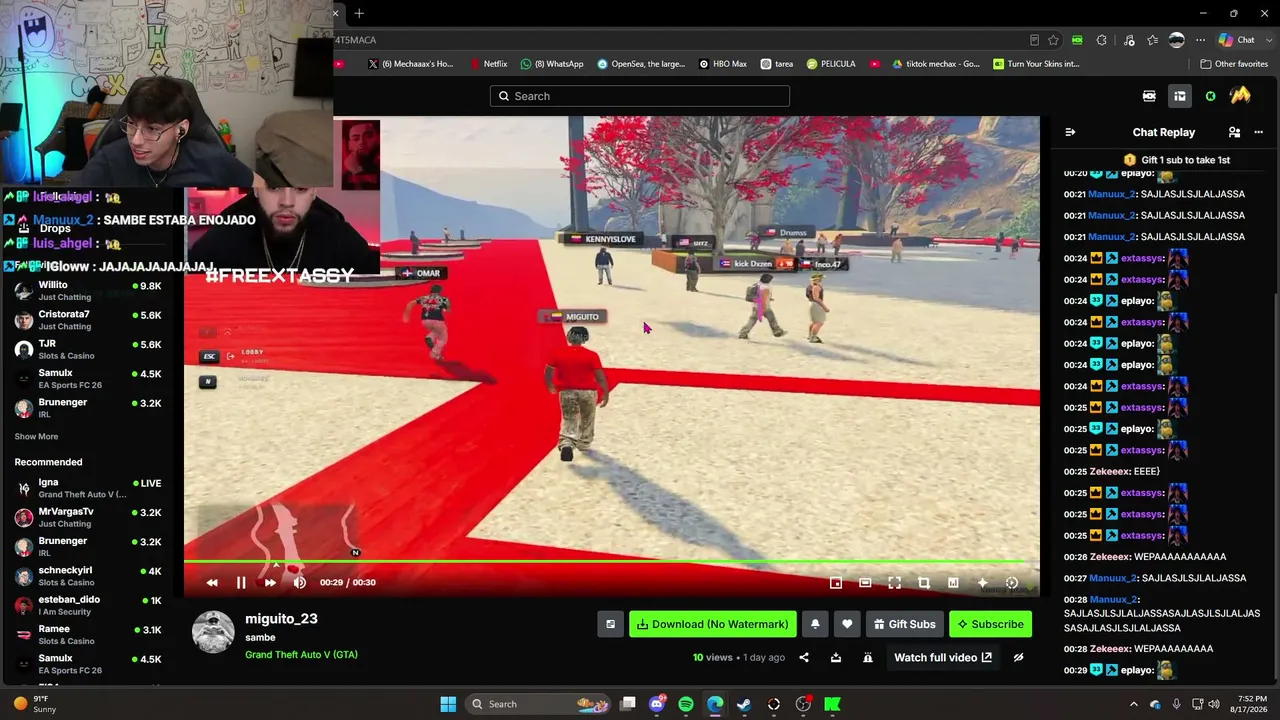This screenshot has width=1280, height=720.
Task: Enter fullscreen in the video player
Action: coord(895,582)
